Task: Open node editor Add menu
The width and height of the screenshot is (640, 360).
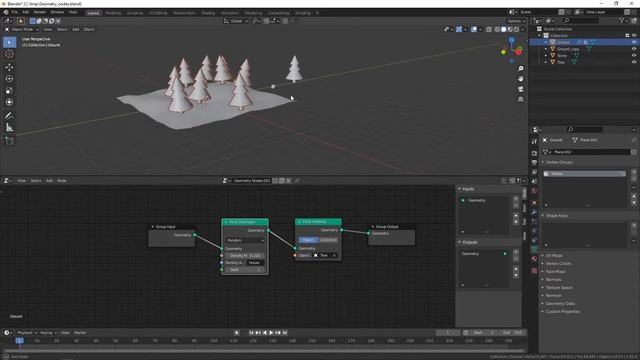Action: click(49, 180)
